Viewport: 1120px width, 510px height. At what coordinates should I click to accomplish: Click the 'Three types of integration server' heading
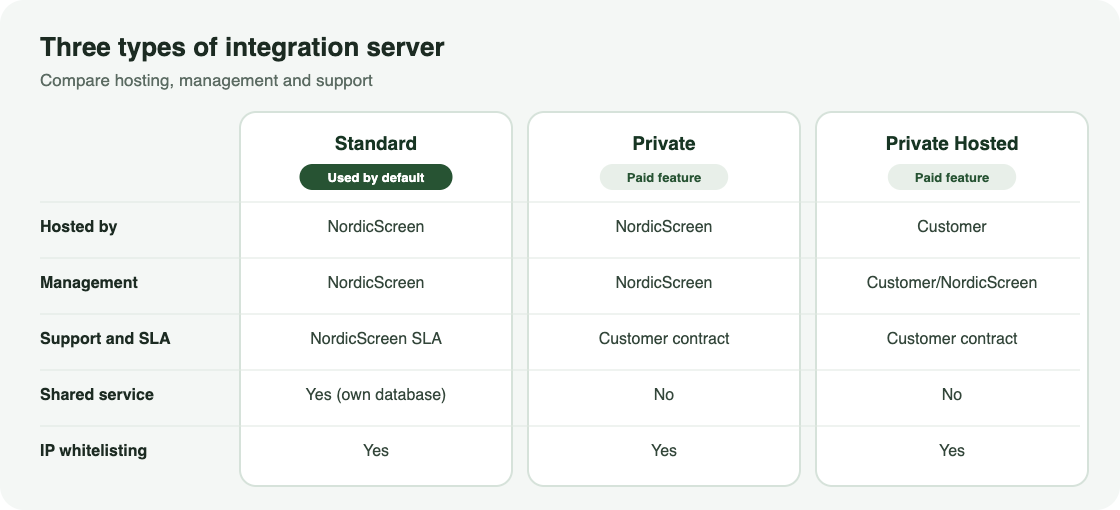[241, 47]
